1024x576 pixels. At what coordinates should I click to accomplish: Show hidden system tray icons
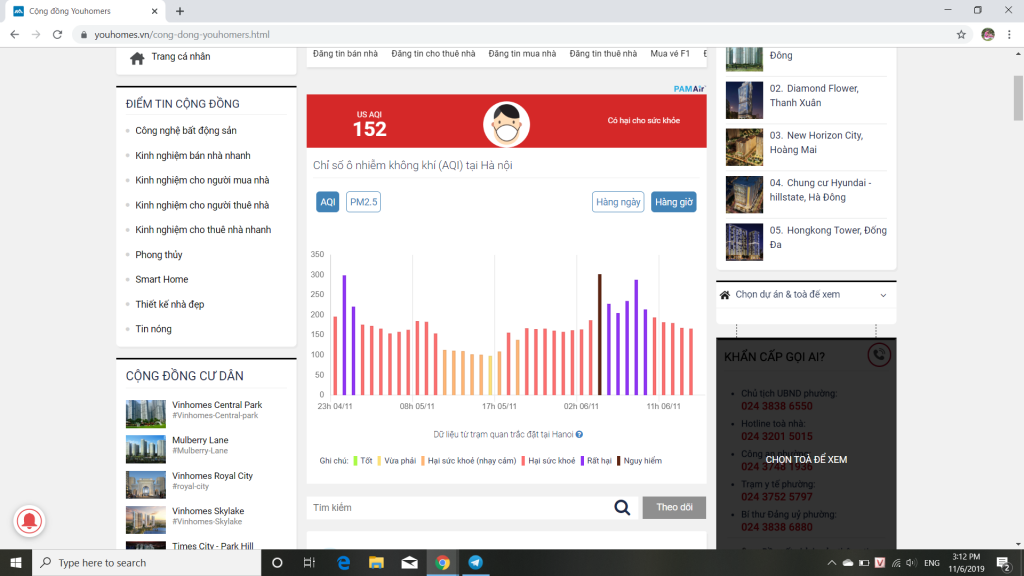[x=831, y=562]
